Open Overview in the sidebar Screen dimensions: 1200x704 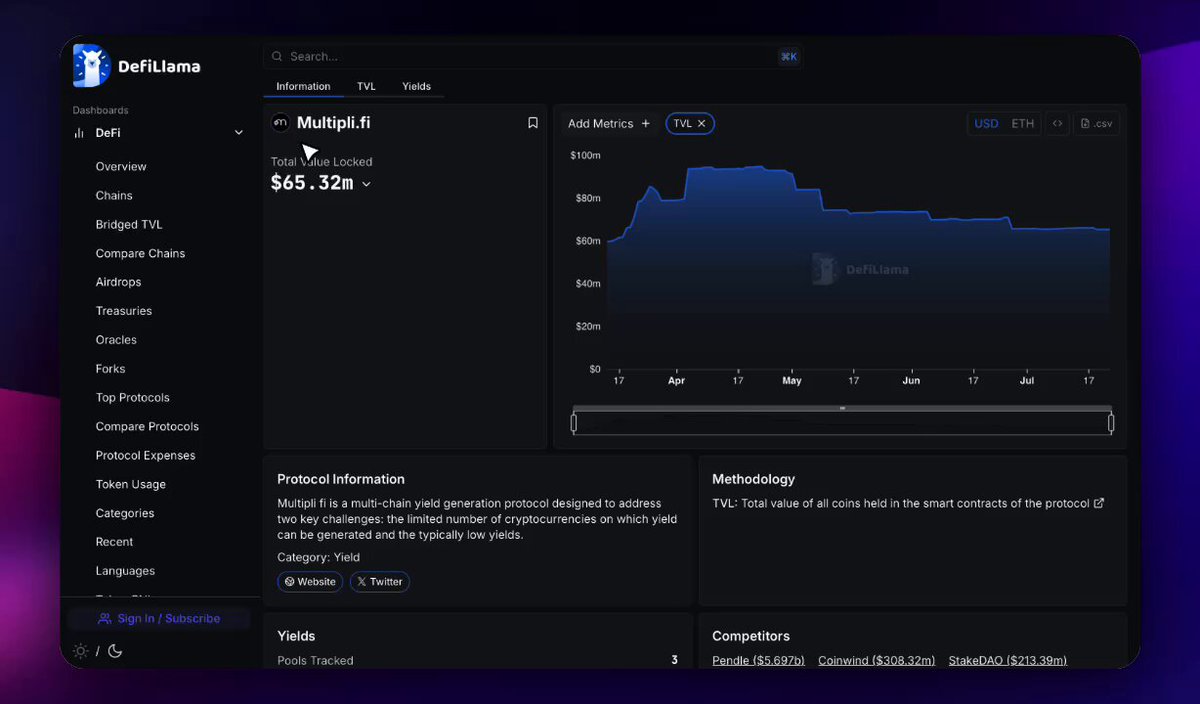[x=121, y=167]
